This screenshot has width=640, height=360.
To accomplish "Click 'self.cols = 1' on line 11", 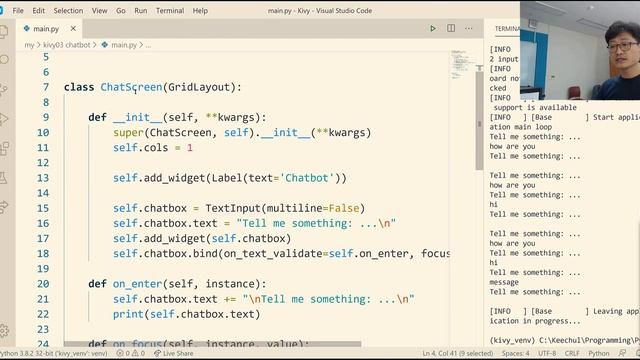I will (153, 148).
